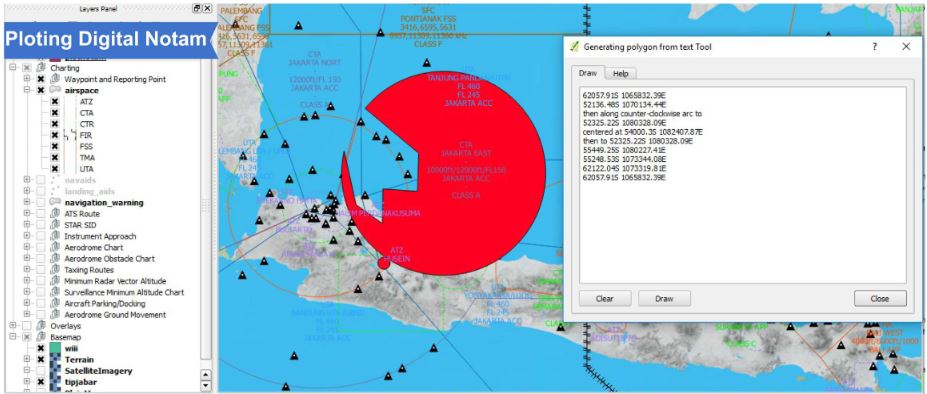
Task: Open the Help tab
Action: pyautogui.click(x=620, y=74)
